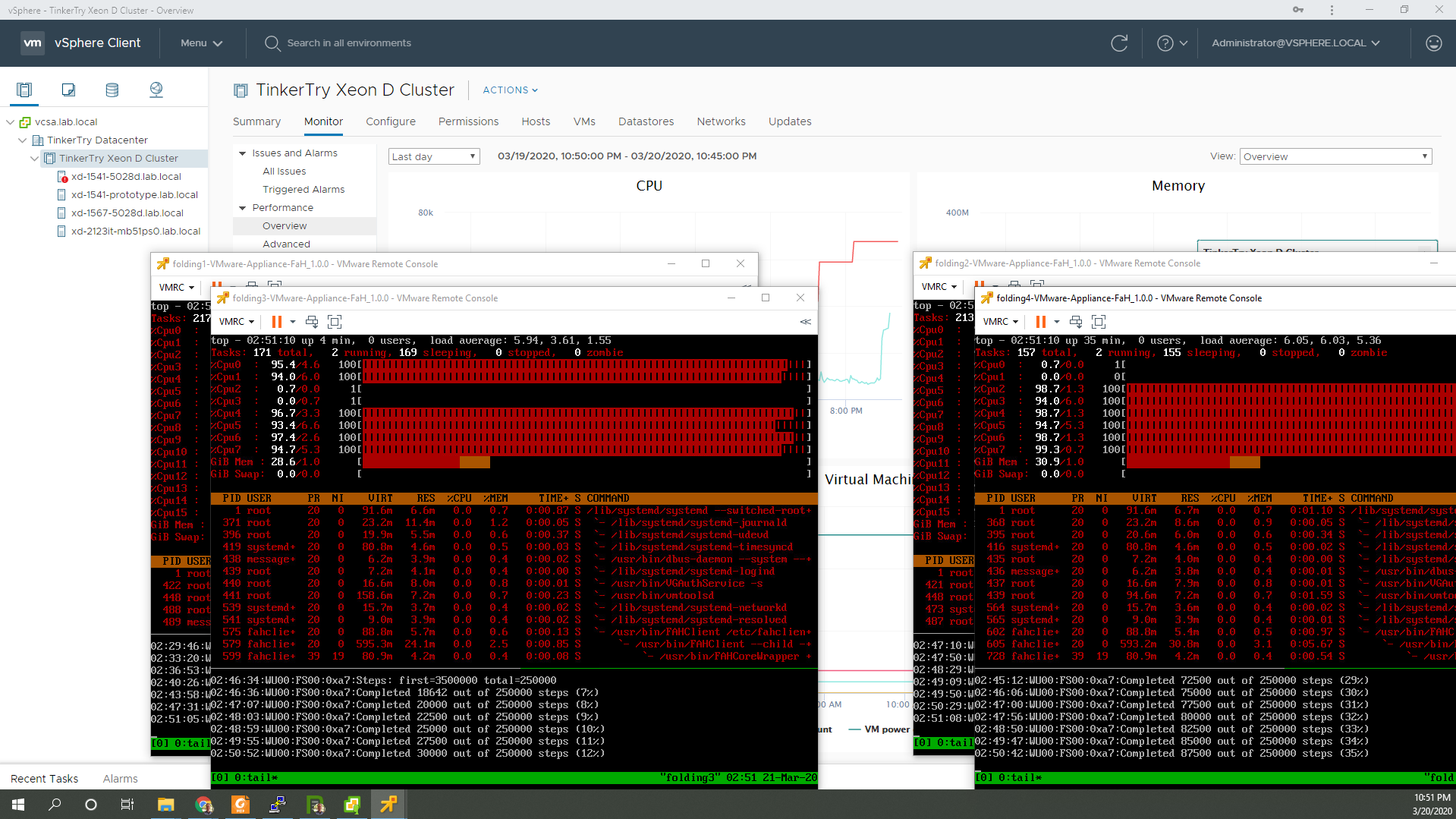
Task: Switch to the Permissions tab
Action: pos(468,121)
